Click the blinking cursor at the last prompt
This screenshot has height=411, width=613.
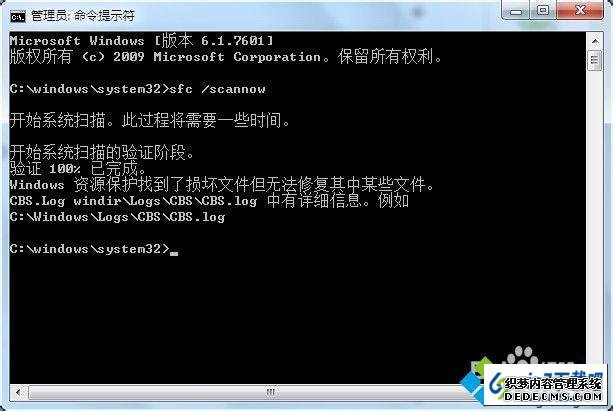[x=174, y=253]
